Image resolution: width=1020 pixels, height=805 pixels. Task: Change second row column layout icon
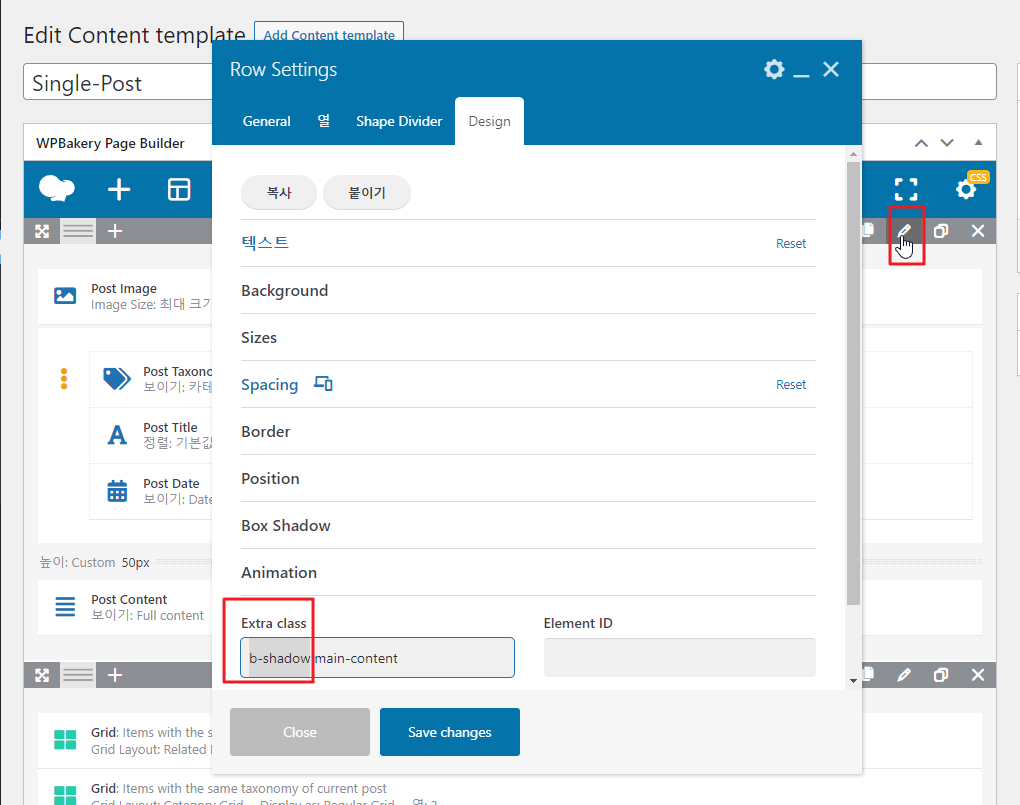point(78,675)
